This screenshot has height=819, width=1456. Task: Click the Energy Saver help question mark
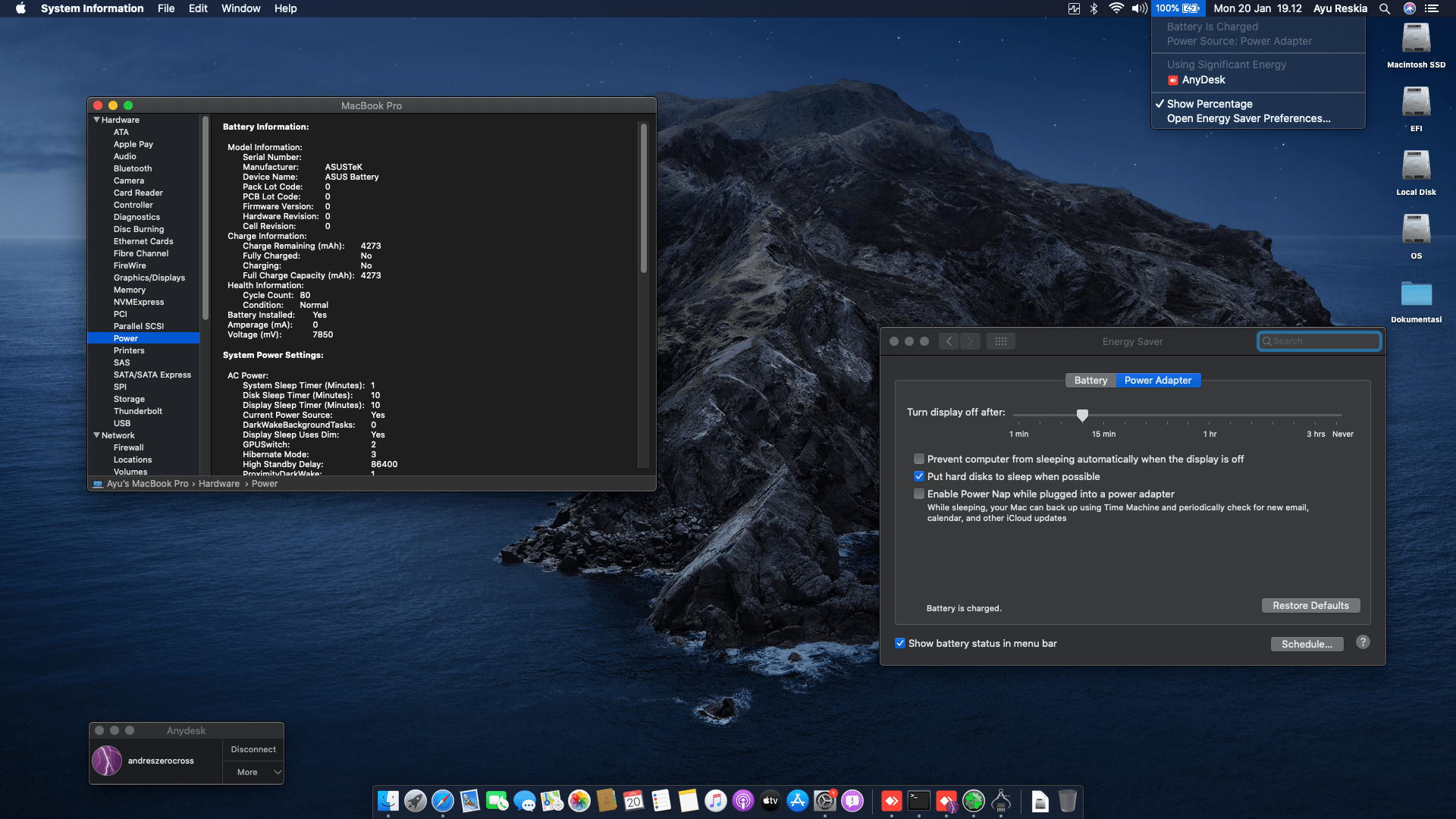point(1363,642)
